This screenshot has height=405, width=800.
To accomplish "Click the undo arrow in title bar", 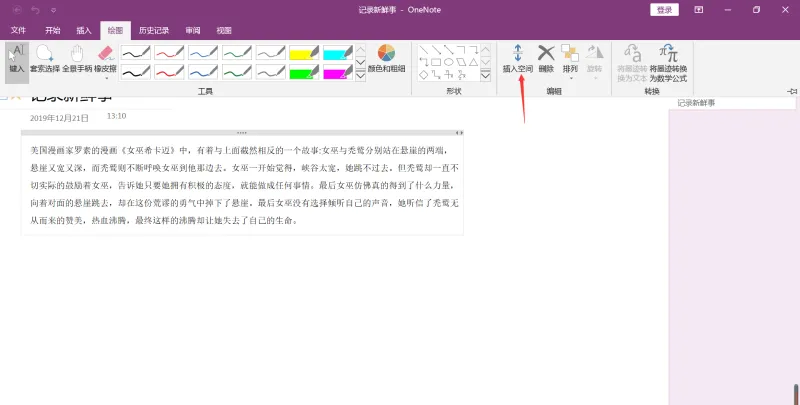I will coord(35,10).
